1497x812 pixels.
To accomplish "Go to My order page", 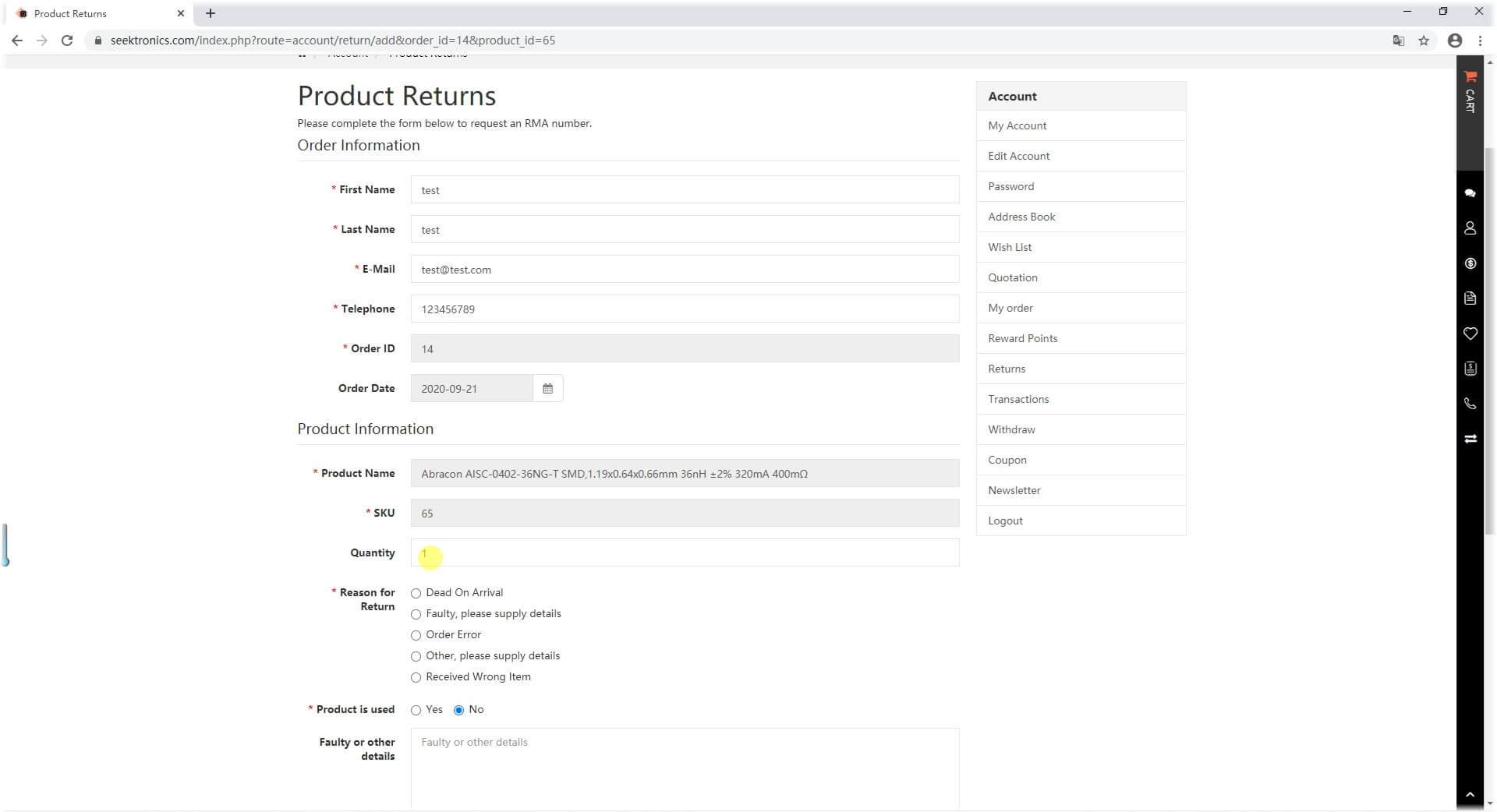I will click(1081, 308).
